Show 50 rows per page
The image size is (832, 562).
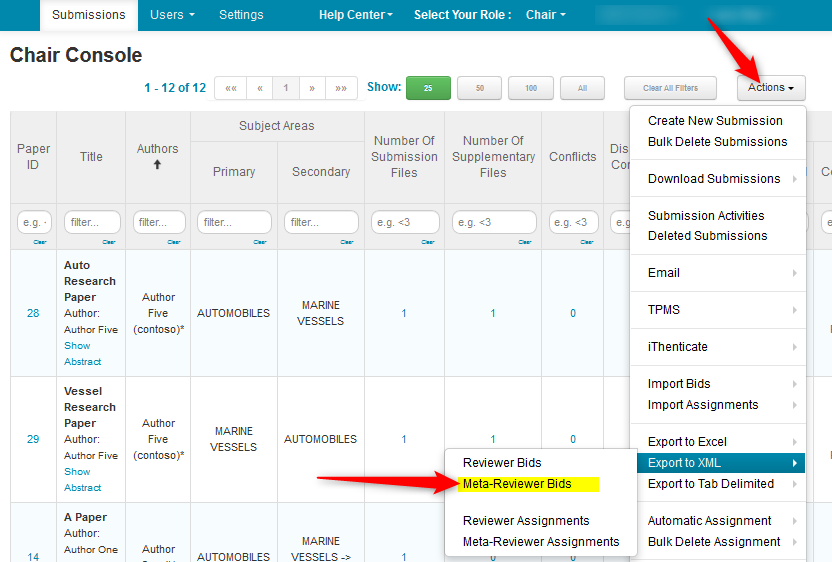tap(479, 88)
